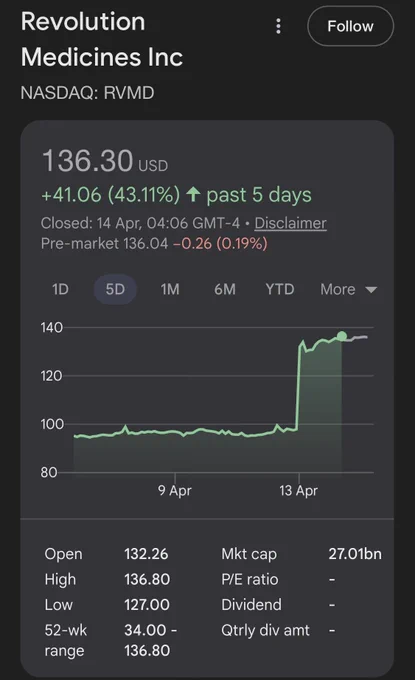Click the 136.30 USD price value
This screenshot has width=415, height=680.
click(x=105, y=161)
